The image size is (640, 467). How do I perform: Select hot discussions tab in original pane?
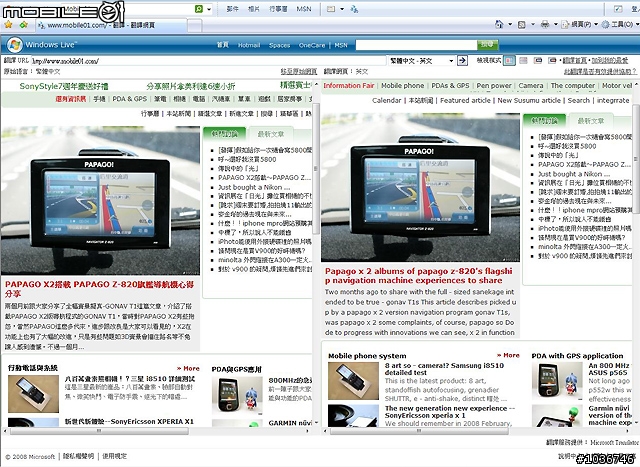pos(224,133)
